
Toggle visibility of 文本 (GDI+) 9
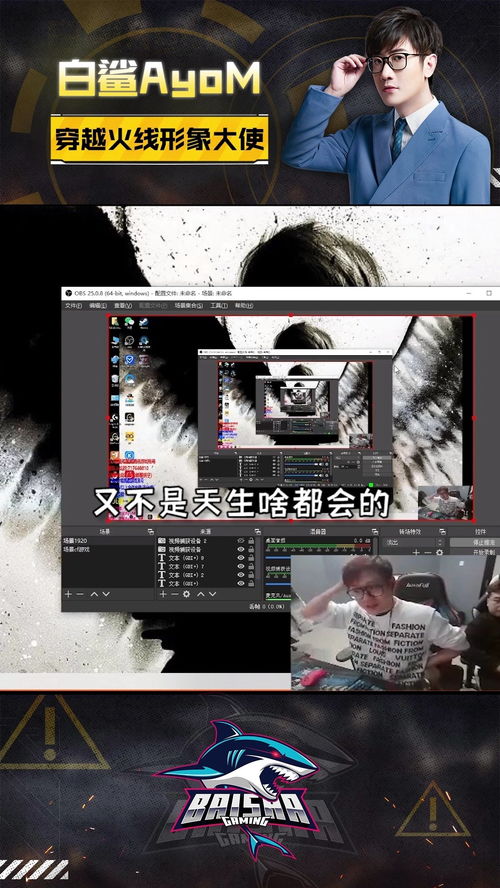tap(241, 558)
